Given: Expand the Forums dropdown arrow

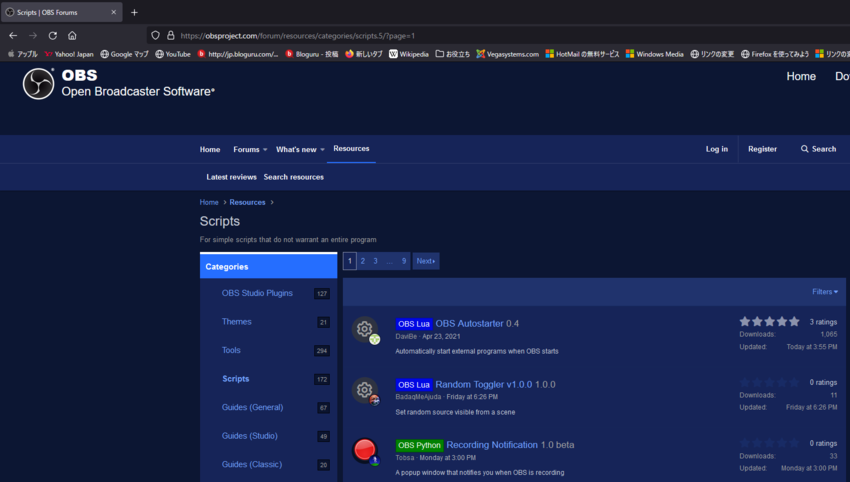Looking at the screenshot, I should [265, 150].
